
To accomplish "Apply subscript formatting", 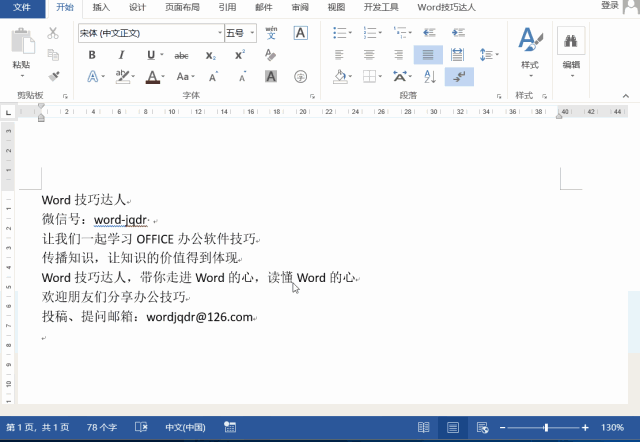I will 211,55.
